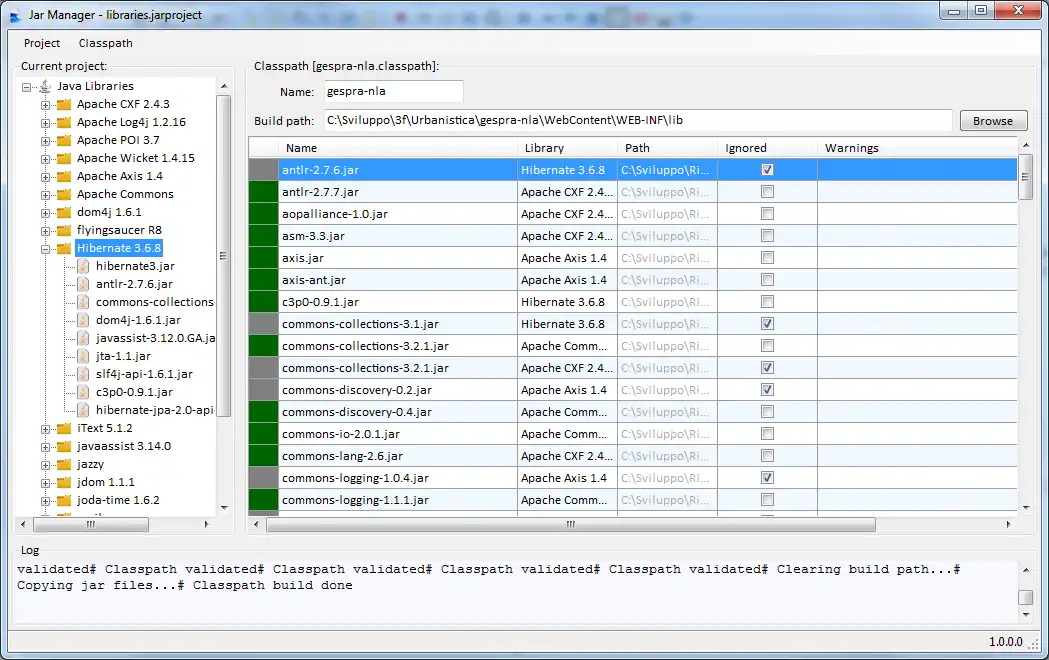Click the joda-time 1.6.2 folder icon
This screenshot has height=660, width=1049.
(x=64, y=501)
